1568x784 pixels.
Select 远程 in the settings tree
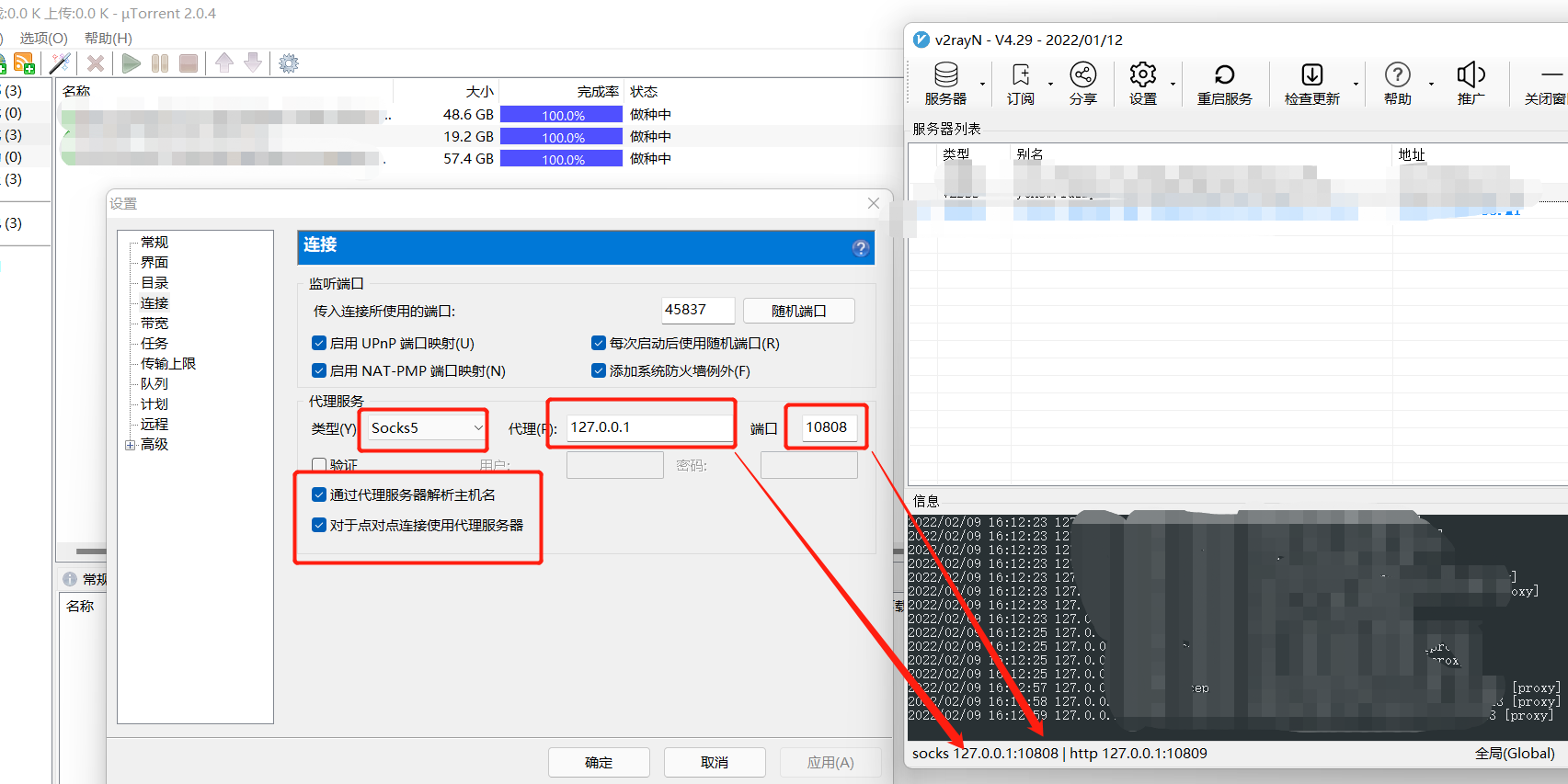pos(155,425)
